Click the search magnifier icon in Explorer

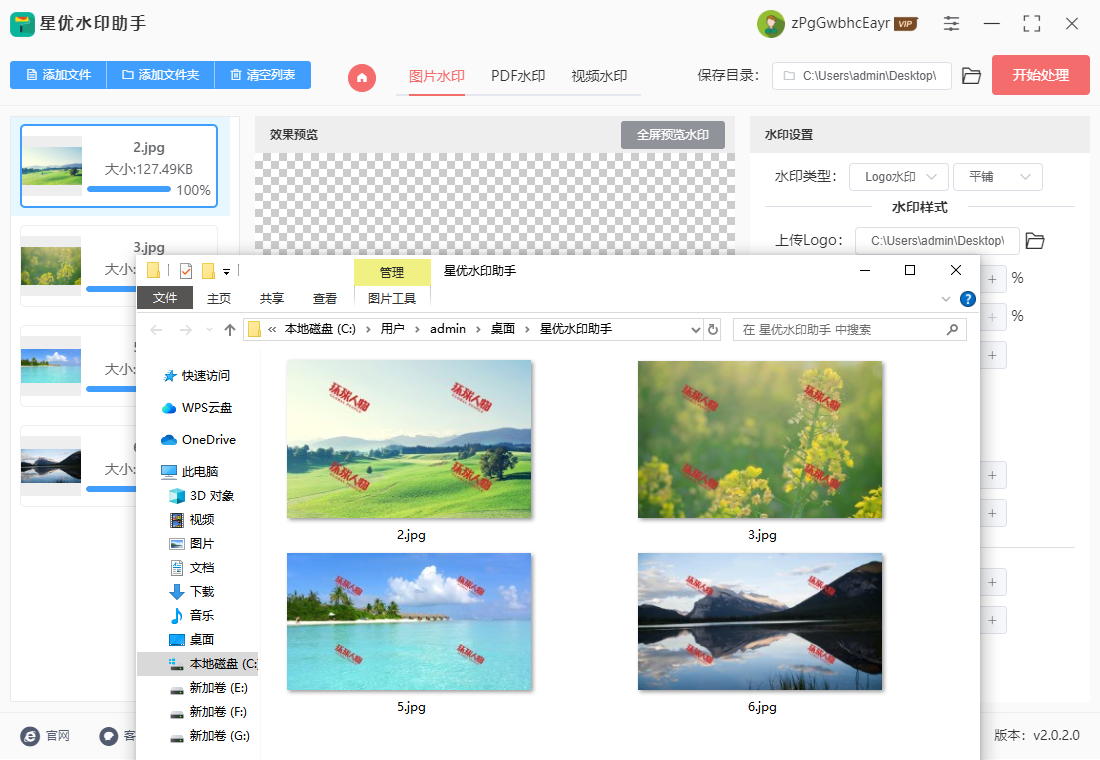click(x=952, y=329)
